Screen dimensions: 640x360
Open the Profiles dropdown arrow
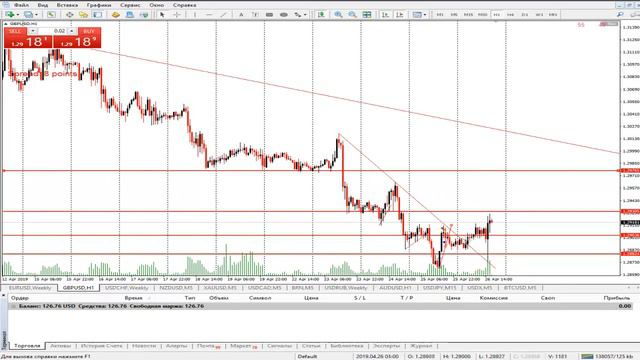point(36,15)
